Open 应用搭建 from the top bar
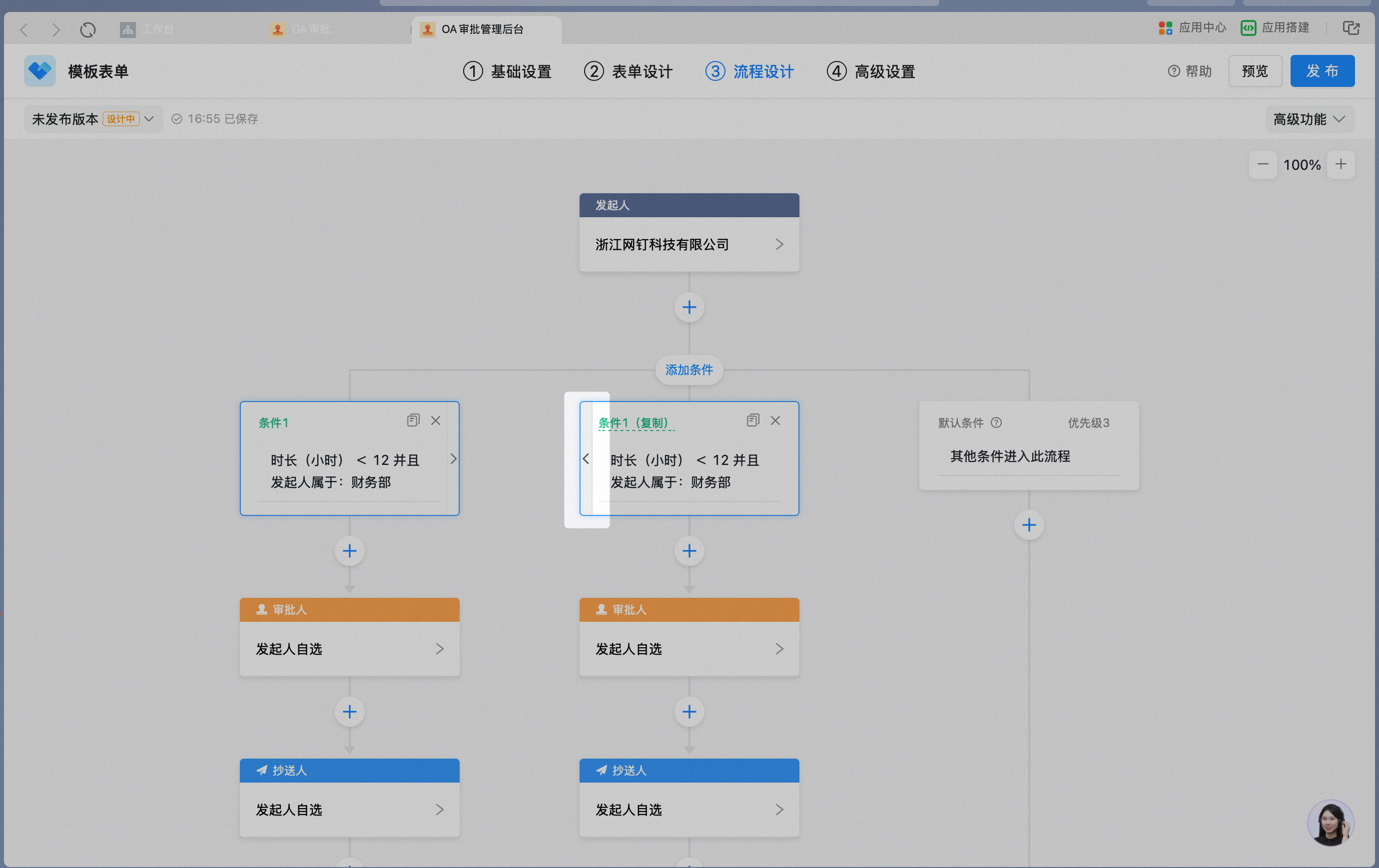The height and width of the screenshot is (868, 1379). pos(1275,27)
